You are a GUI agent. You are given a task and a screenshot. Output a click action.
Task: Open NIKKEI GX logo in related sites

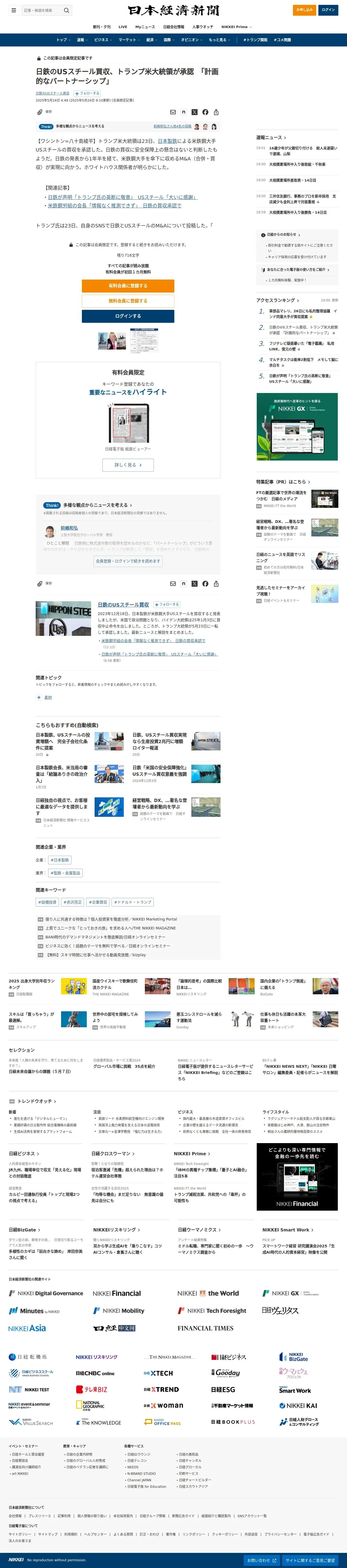(291, 1294)
